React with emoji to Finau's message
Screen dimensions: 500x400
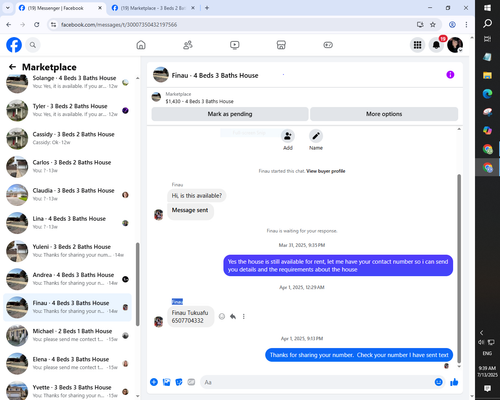pyautogui.click(x=222, y=316)
